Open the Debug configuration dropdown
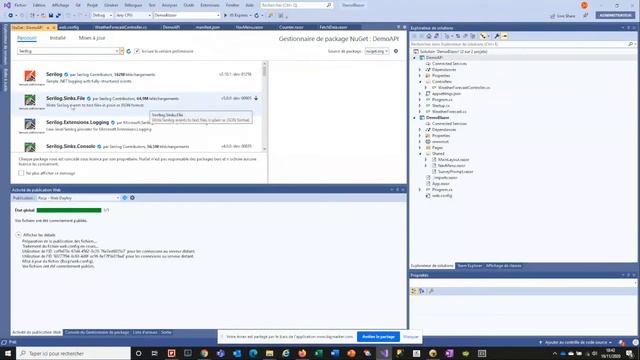The image size is (640, 360). coord(102,16)
